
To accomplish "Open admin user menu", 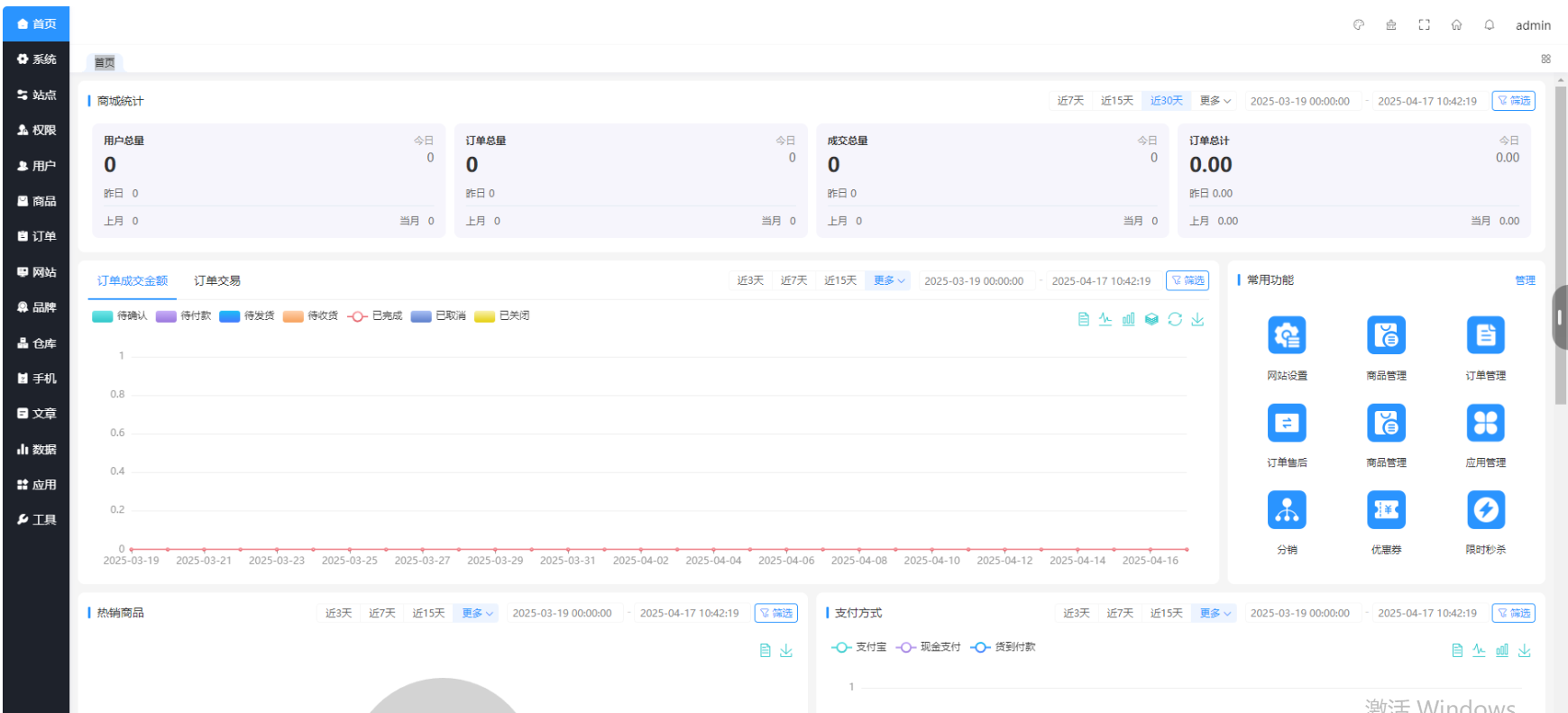I will coord(1533,25).
